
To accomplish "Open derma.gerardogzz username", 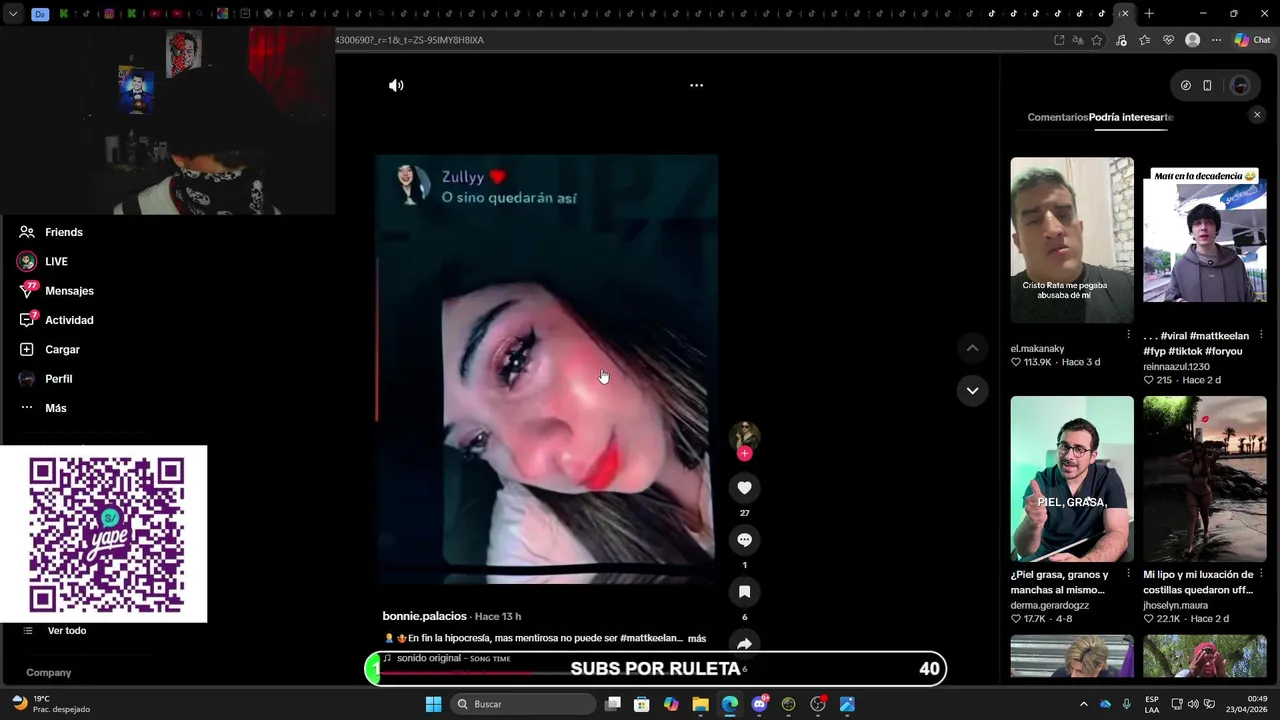I will [x=1050, y=605].
